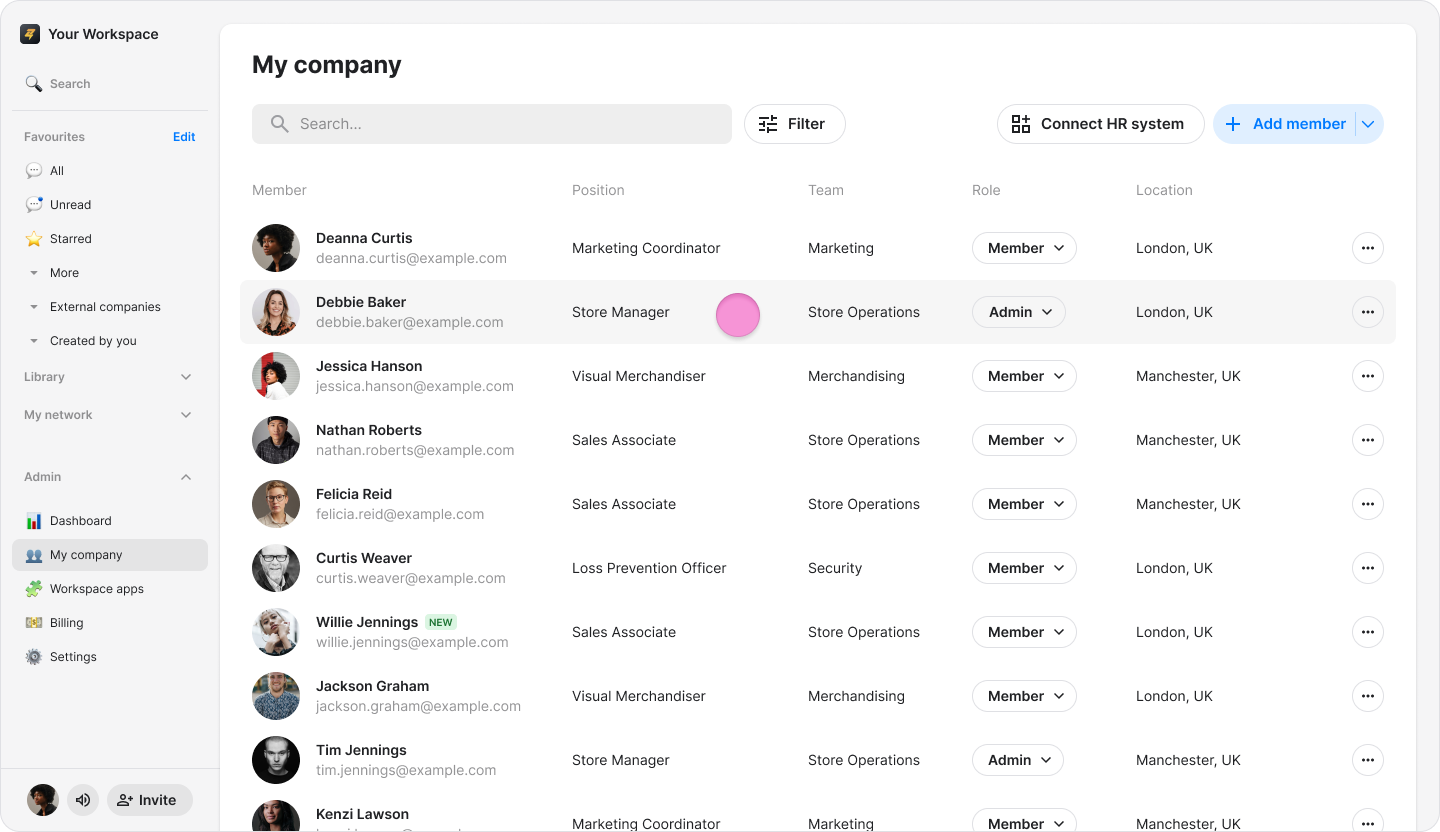
Task: Click the Settings gear icon
Action: 34,657
